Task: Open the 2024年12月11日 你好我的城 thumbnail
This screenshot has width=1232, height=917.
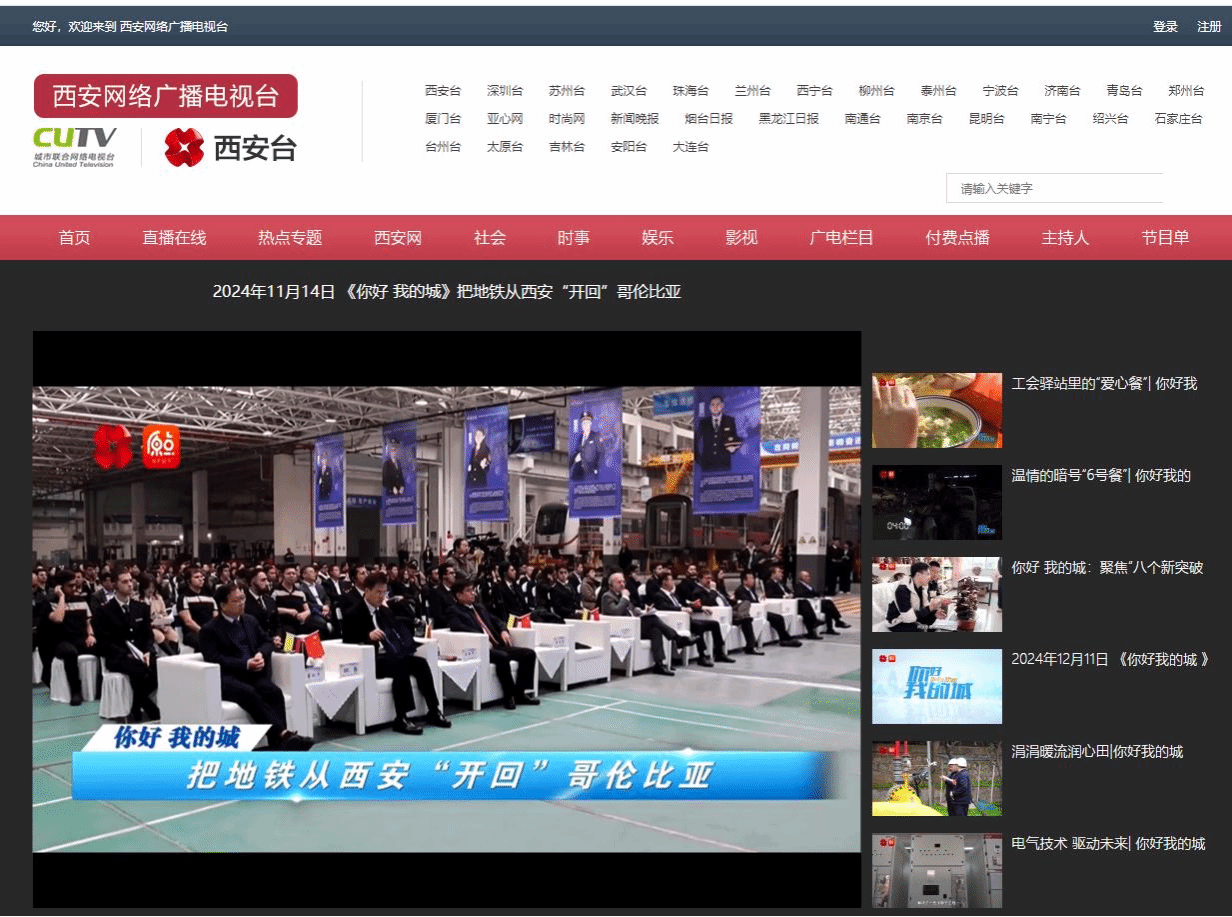Action: (x=936, y=686)
